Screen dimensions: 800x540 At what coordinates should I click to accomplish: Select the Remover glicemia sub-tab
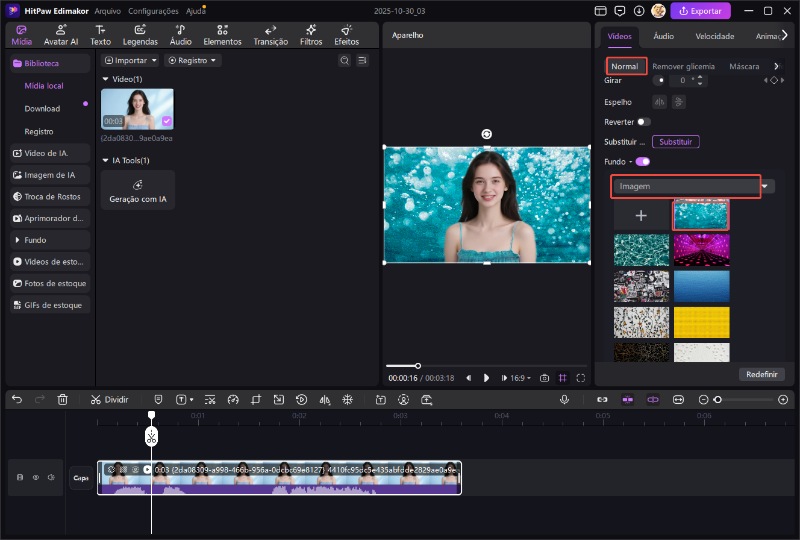pyautogui.click(x=683, y=66)
